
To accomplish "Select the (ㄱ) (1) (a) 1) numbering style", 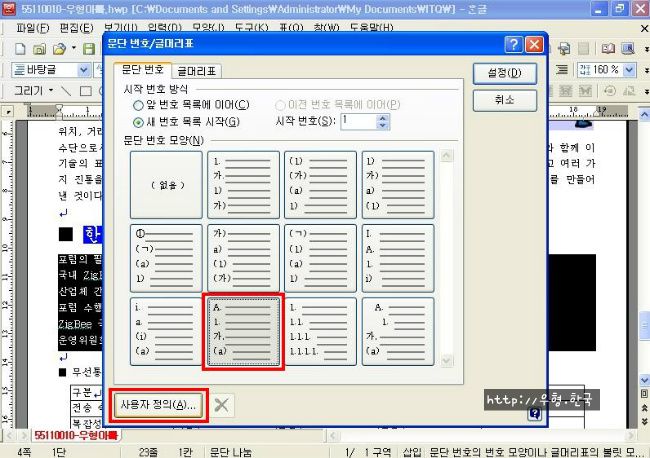I will tap(320, 258).
